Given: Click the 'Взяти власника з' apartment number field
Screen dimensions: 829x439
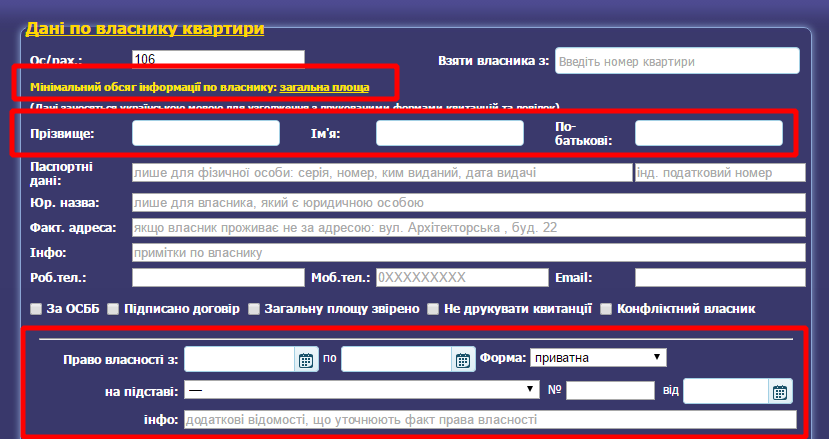Looking at the screenshot, I should [x=677, y=61].
